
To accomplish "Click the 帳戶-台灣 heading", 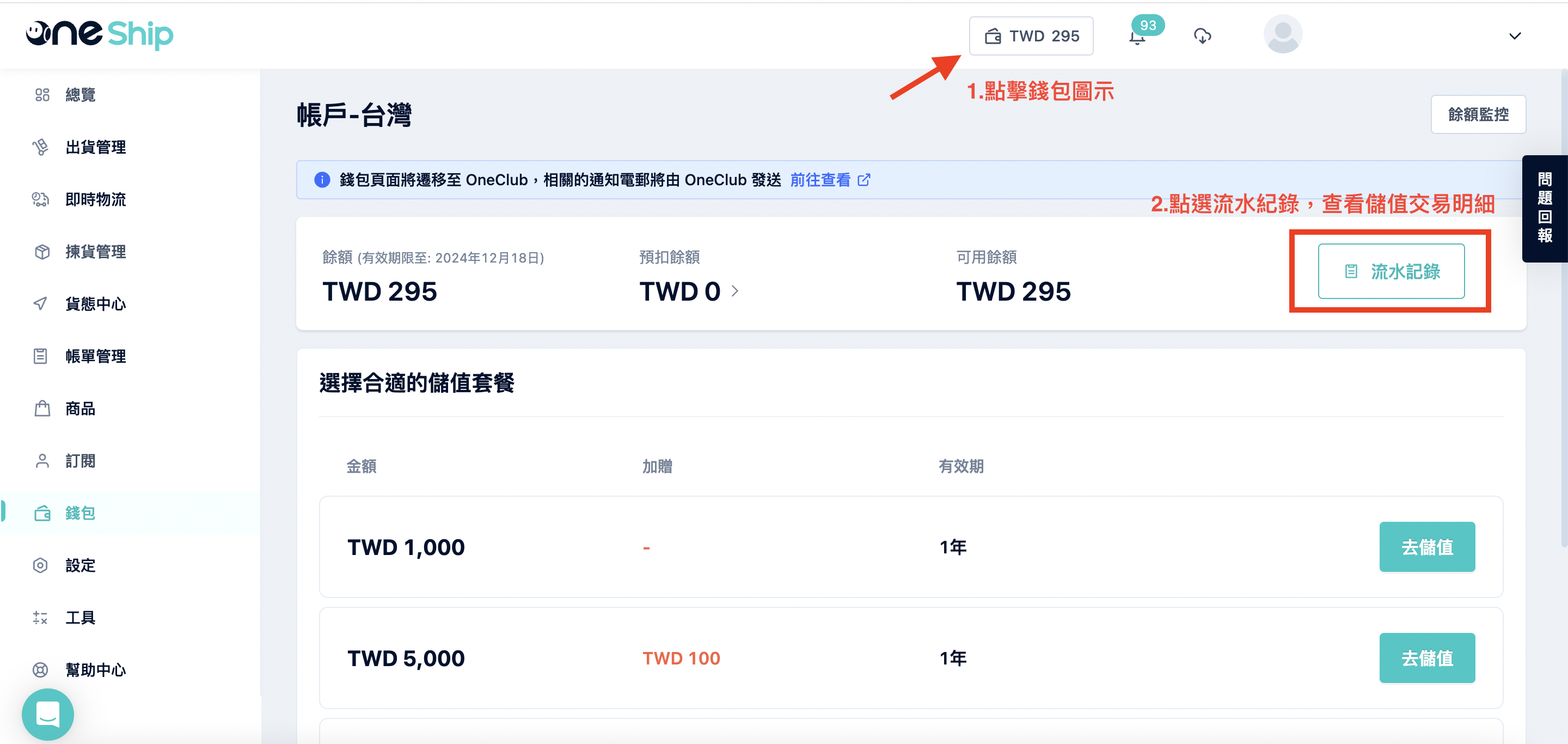I will point(354,115).
